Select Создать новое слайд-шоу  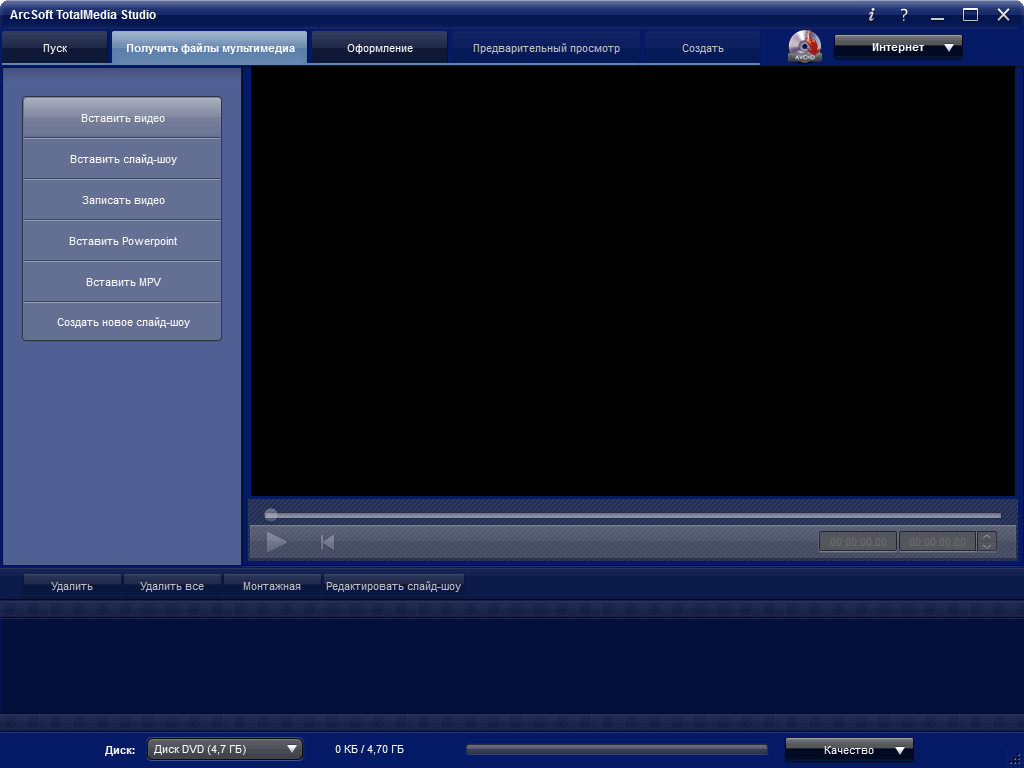click(122, 322)
